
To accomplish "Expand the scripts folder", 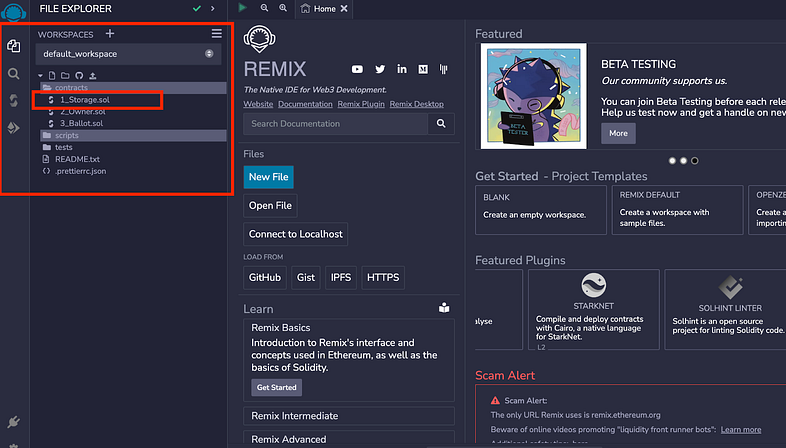I will pos(133,135).
